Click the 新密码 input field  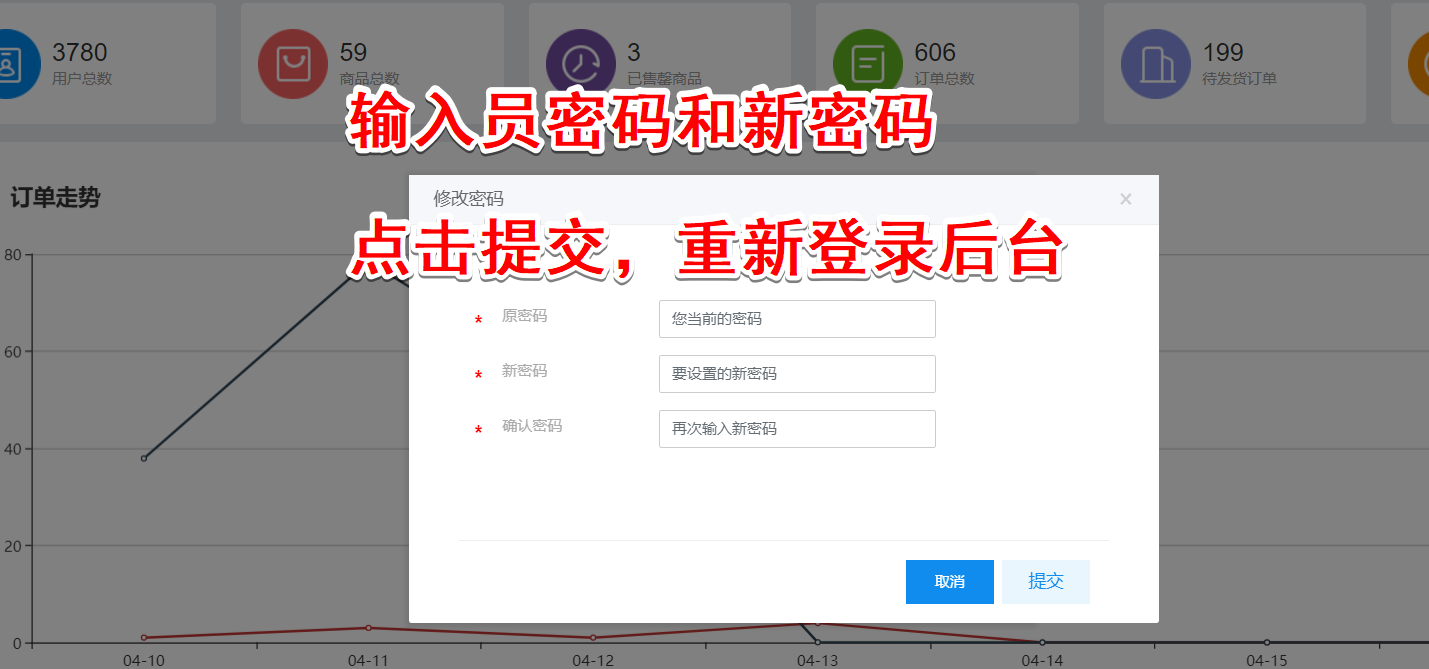click(x=797, y=374)
